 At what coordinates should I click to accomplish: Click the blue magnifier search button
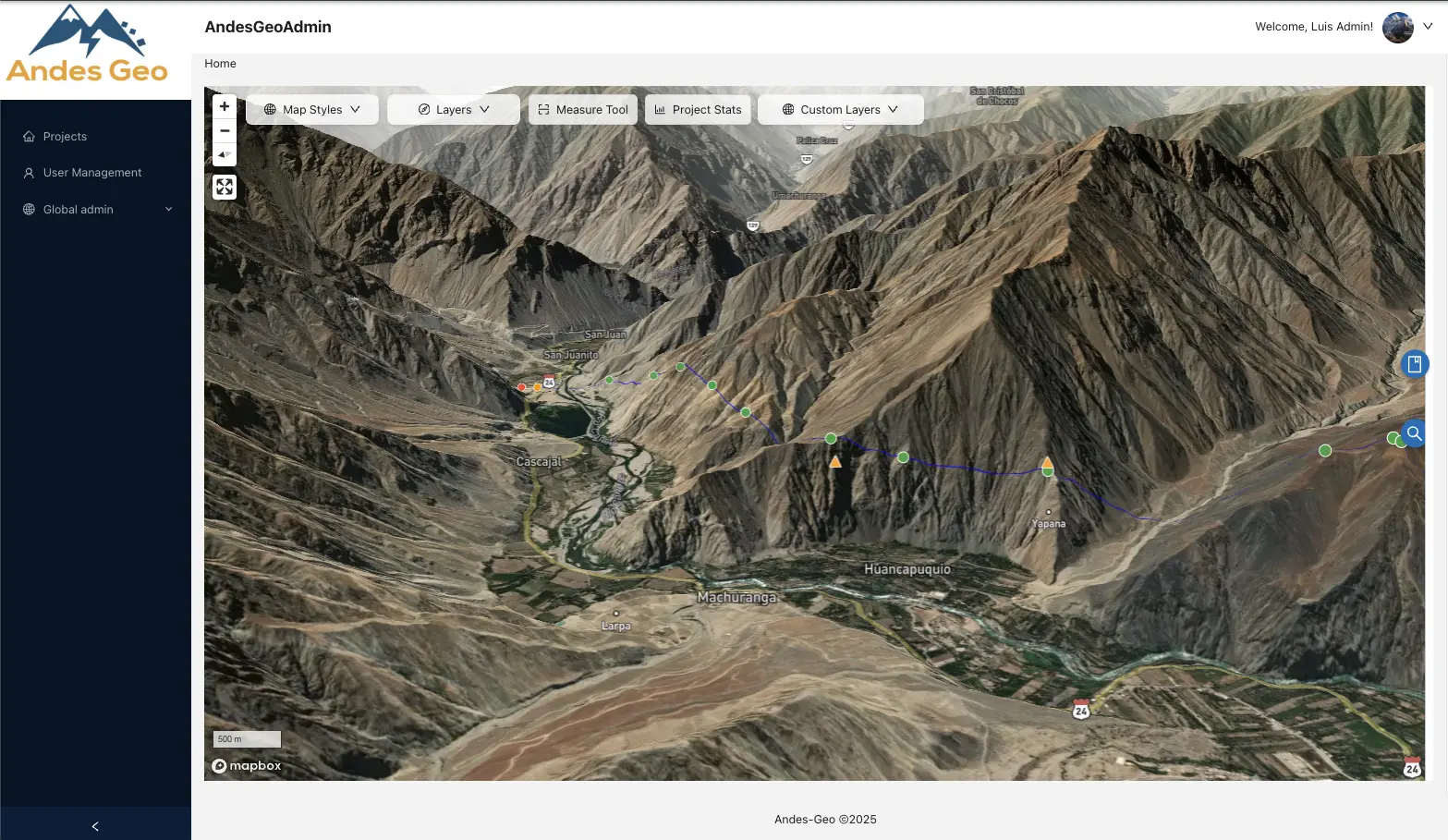[x=1414, y=432]
